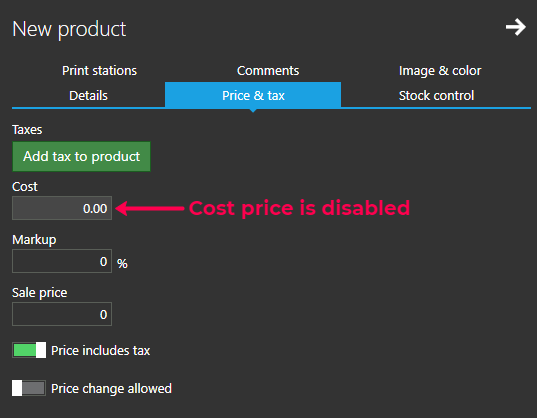The width and height of the screenshot is (537, 418).
Task: Click the Price includes tax label text
Action: tap(101, 351)
